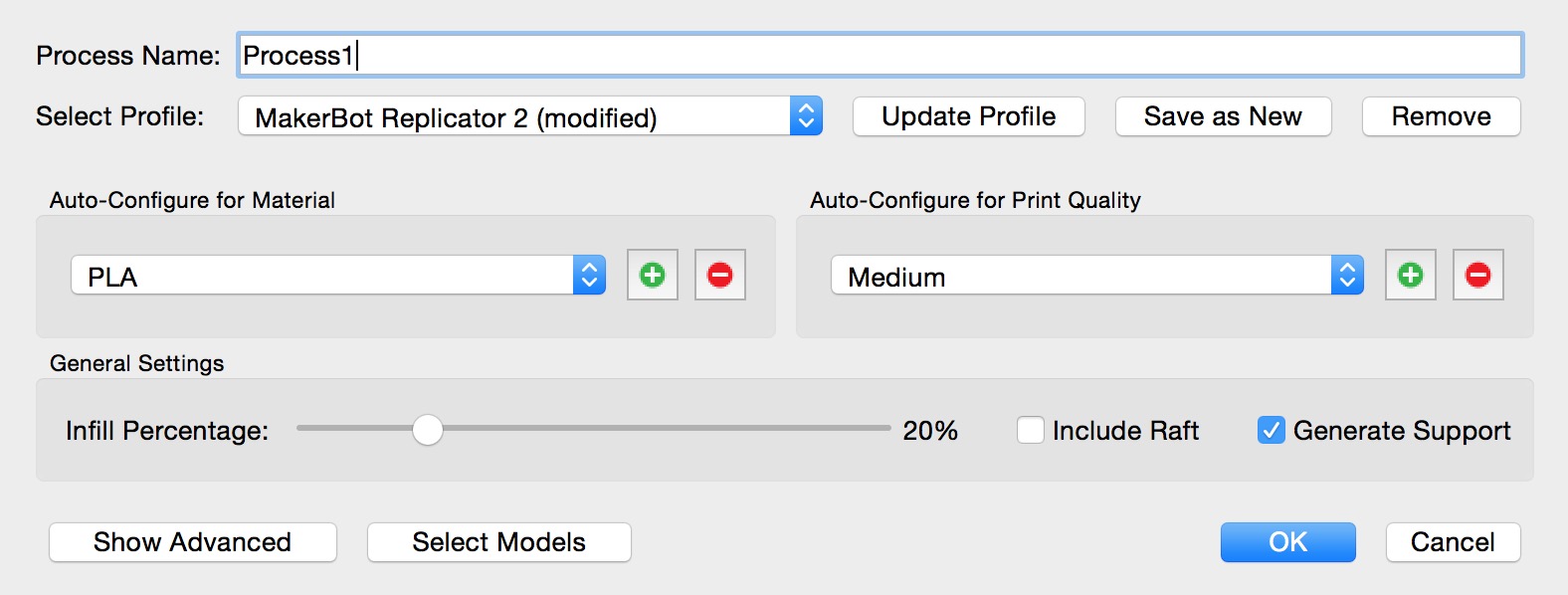Viewport: 1568px width, 595px height.
Task: Delete the Medium print quality preset
Action: [1477, 276]
